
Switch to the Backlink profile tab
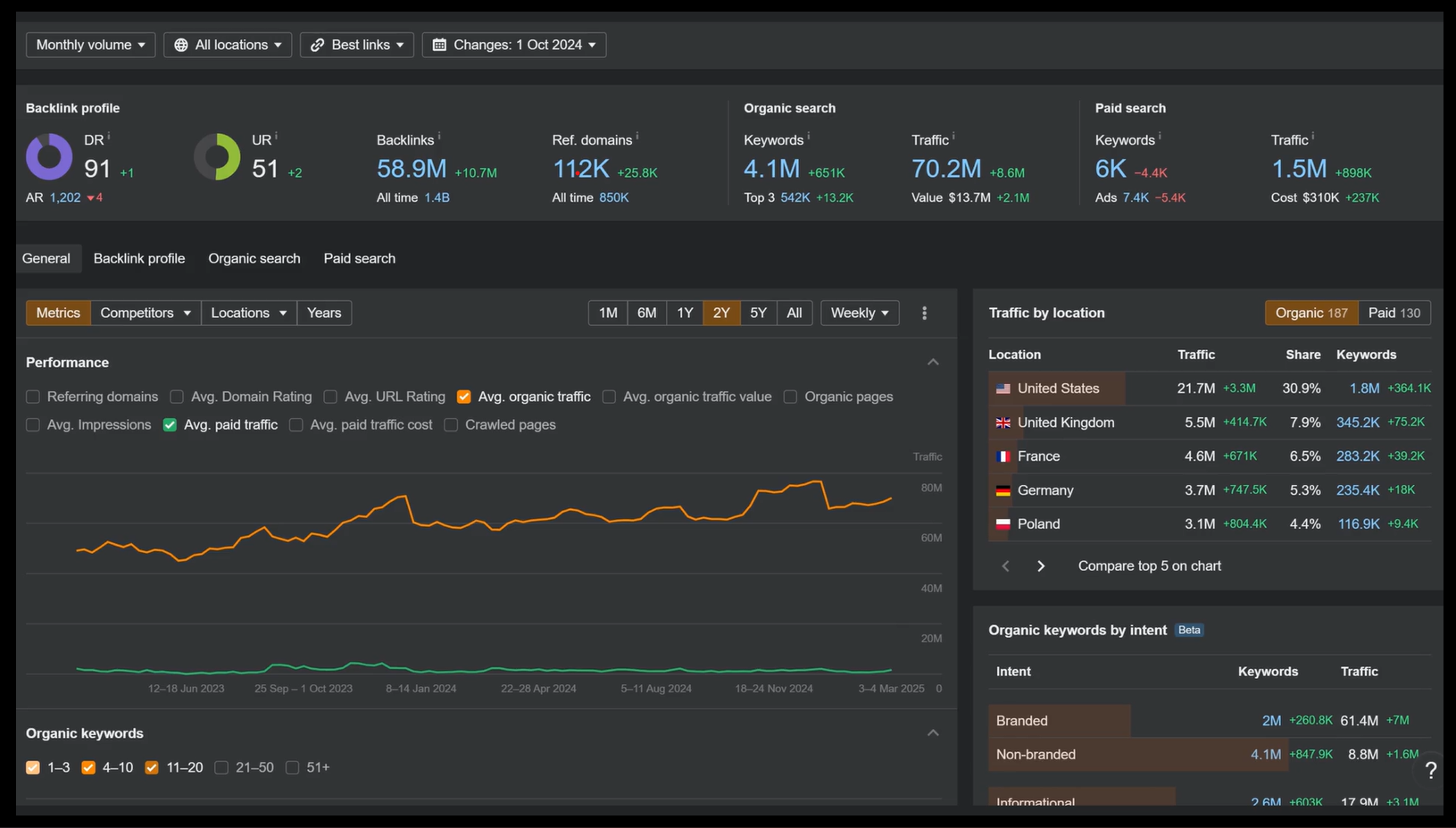coord(139,258)
